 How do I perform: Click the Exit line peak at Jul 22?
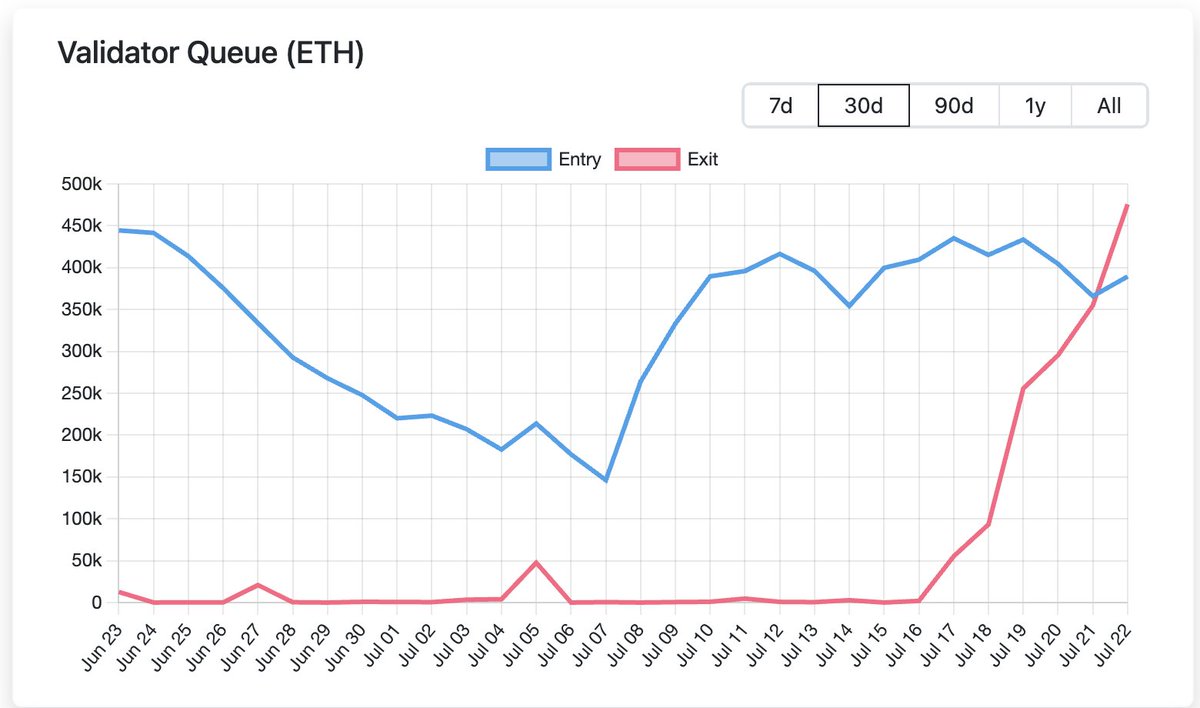(x=1128, y=205)
